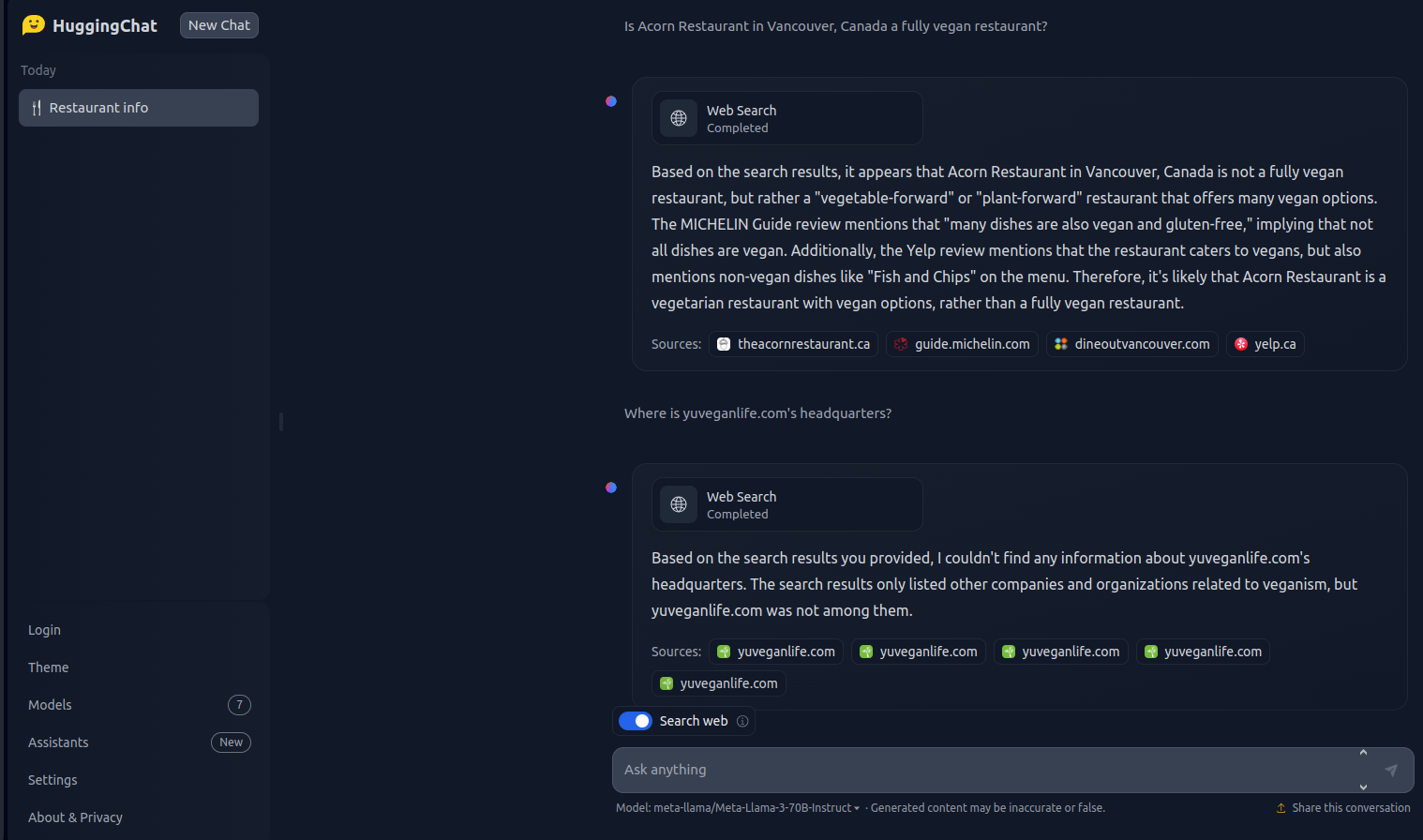1423x840 pixels.
Task: Click the fork-and-knife icon beside Restaurant info
Action: tap(37, 108)
